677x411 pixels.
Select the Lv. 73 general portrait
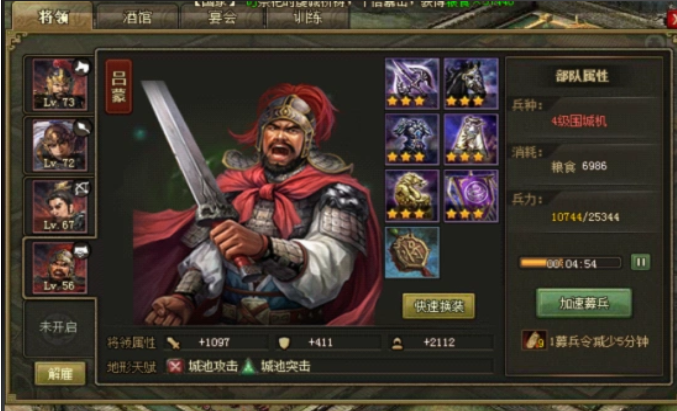pos(60,85)
